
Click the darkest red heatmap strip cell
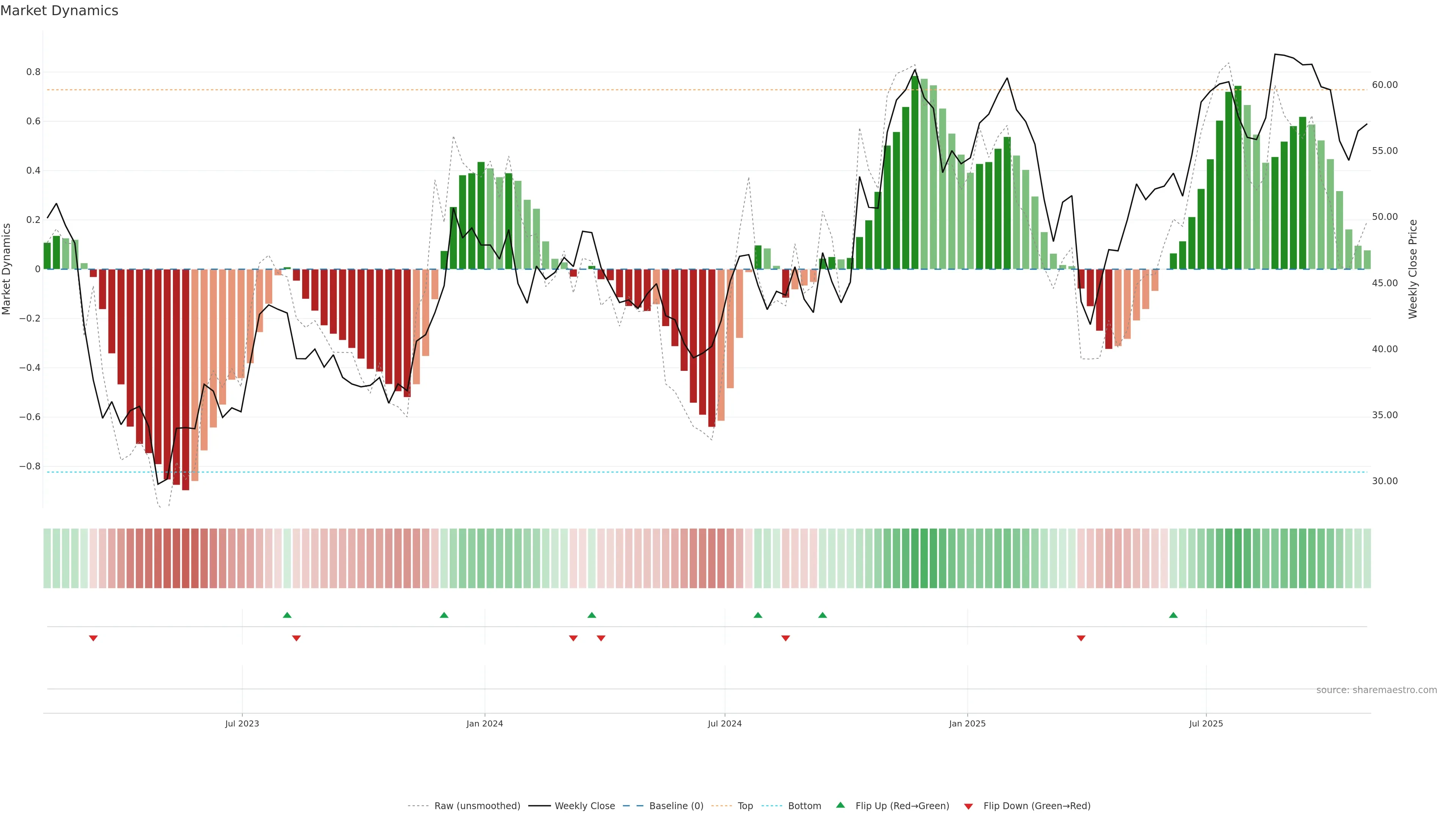tap(185, 559)
